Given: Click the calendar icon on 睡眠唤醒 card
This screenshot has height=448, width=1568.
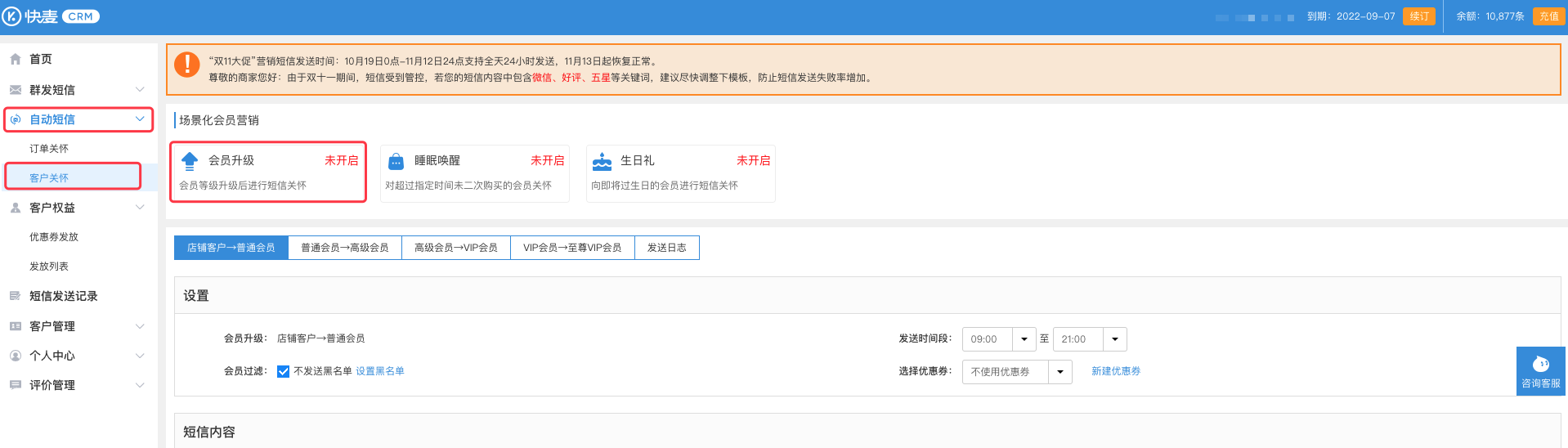Looking at the screenshot, I should [396, 161].
